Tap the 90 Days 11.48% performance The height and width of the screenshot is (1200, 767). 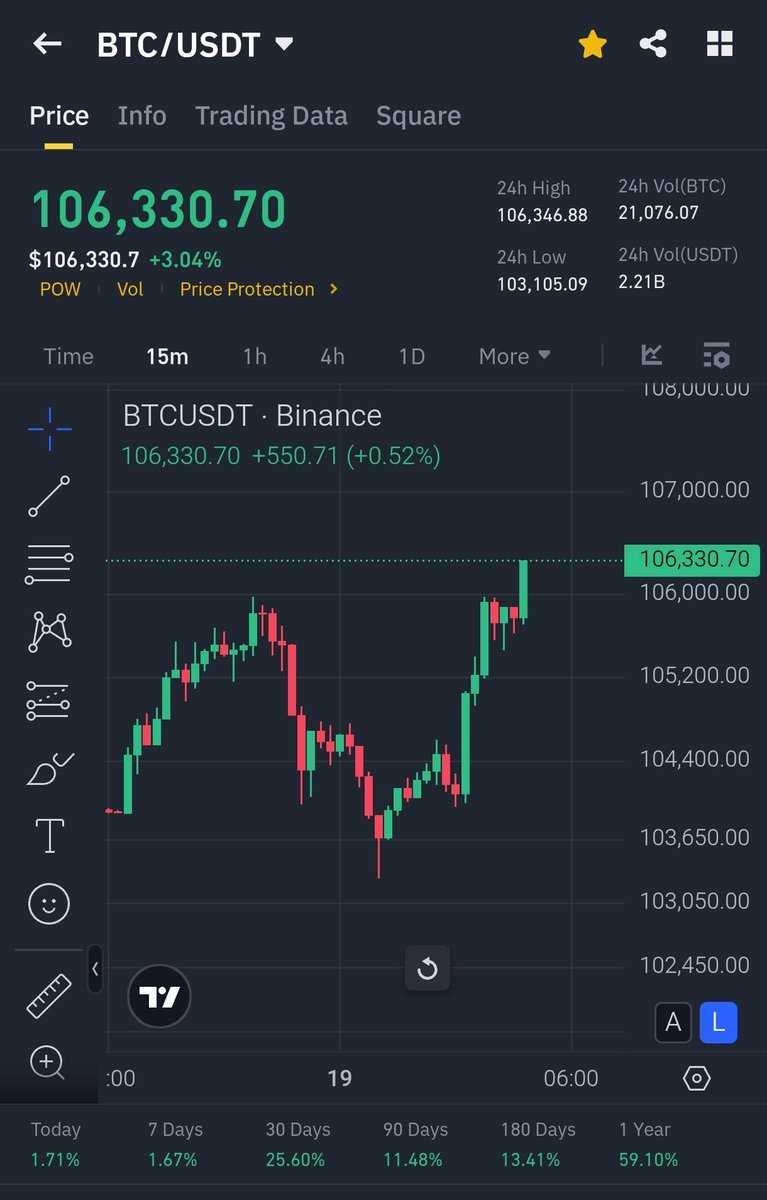(415, 1145)
